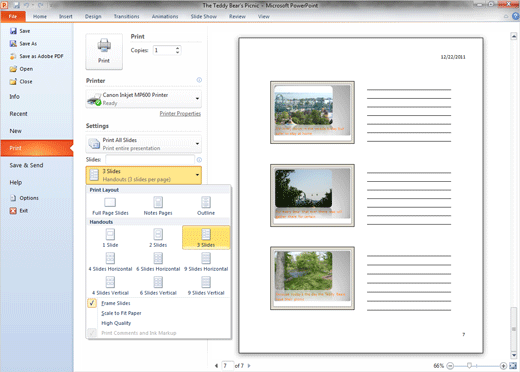
Task: Choose 9 Slides Vertical handout
Action: [206, 286]
